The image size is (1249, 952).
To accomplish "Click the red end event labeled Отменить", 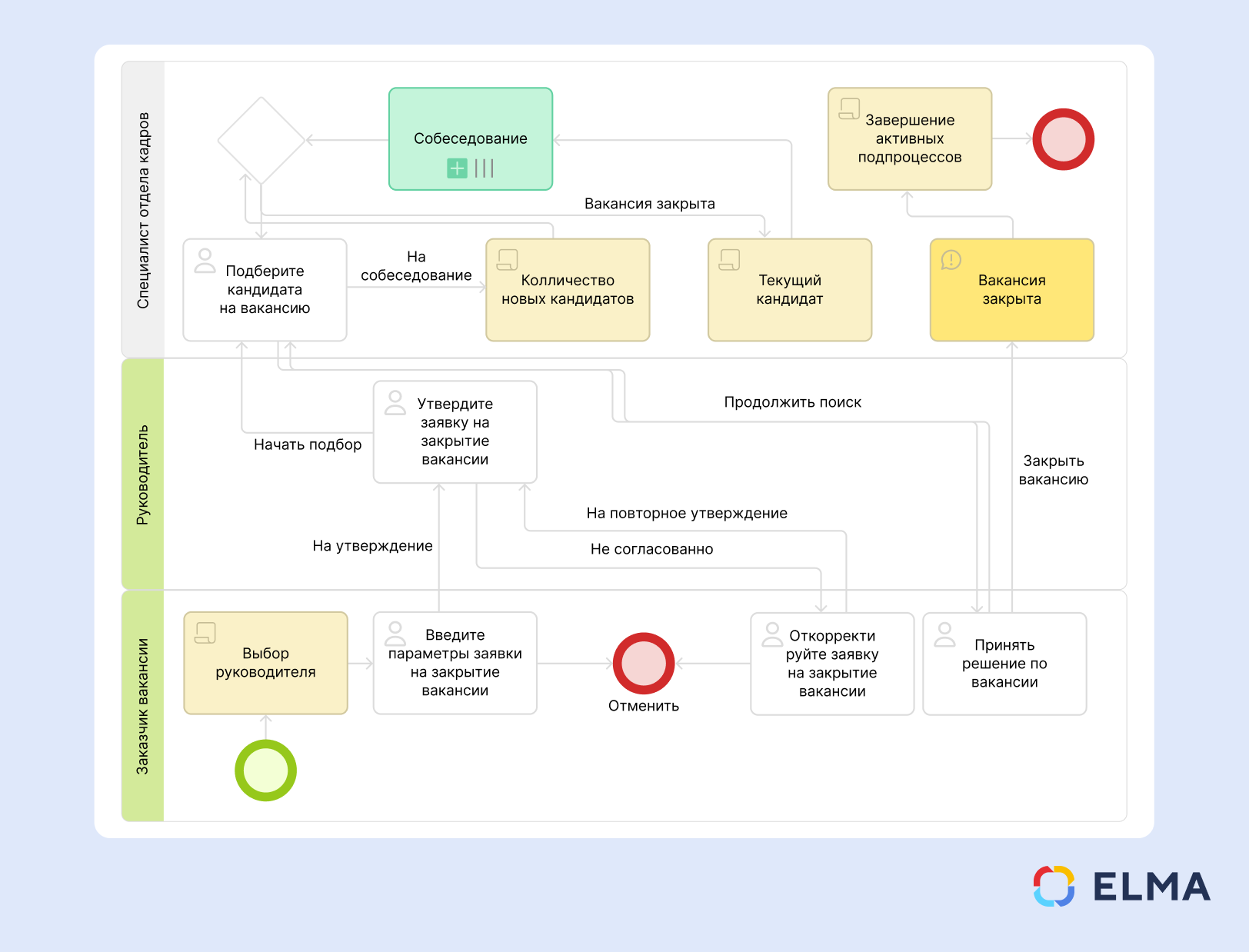I will [x=644, y=664].
